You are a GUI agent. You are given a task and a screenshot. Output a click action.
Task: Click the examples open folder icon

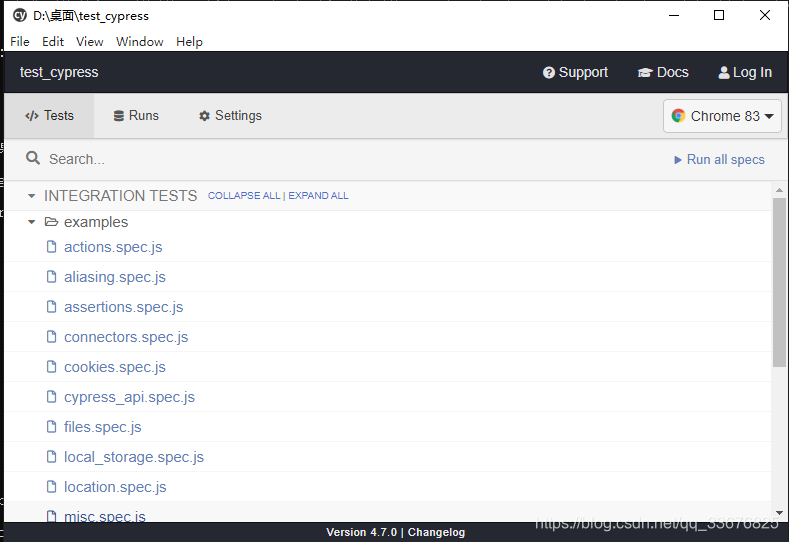51,221
